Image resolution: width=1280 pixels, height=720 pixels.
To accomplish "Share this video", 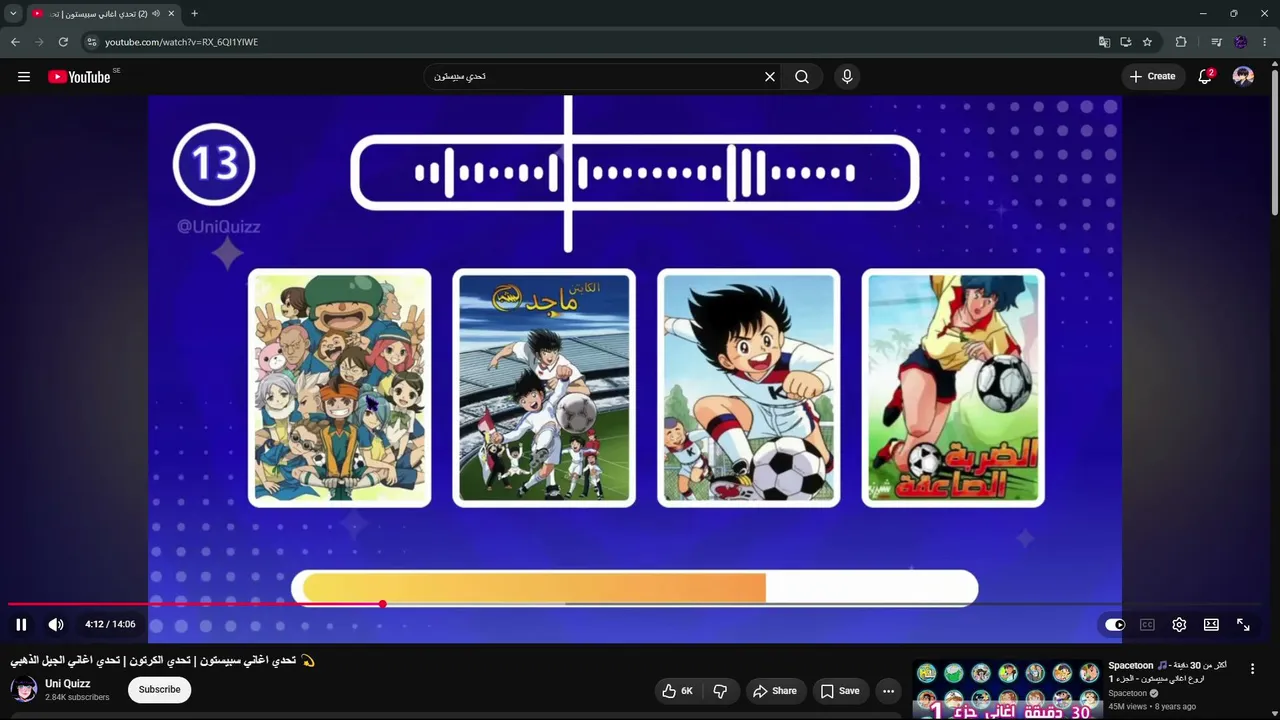I will [775, 691].
